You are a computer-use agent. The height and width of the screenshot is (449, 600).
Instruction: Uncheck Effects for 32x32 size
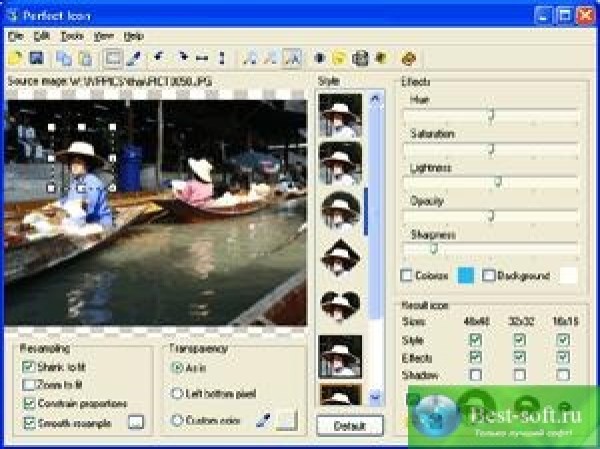519,357
